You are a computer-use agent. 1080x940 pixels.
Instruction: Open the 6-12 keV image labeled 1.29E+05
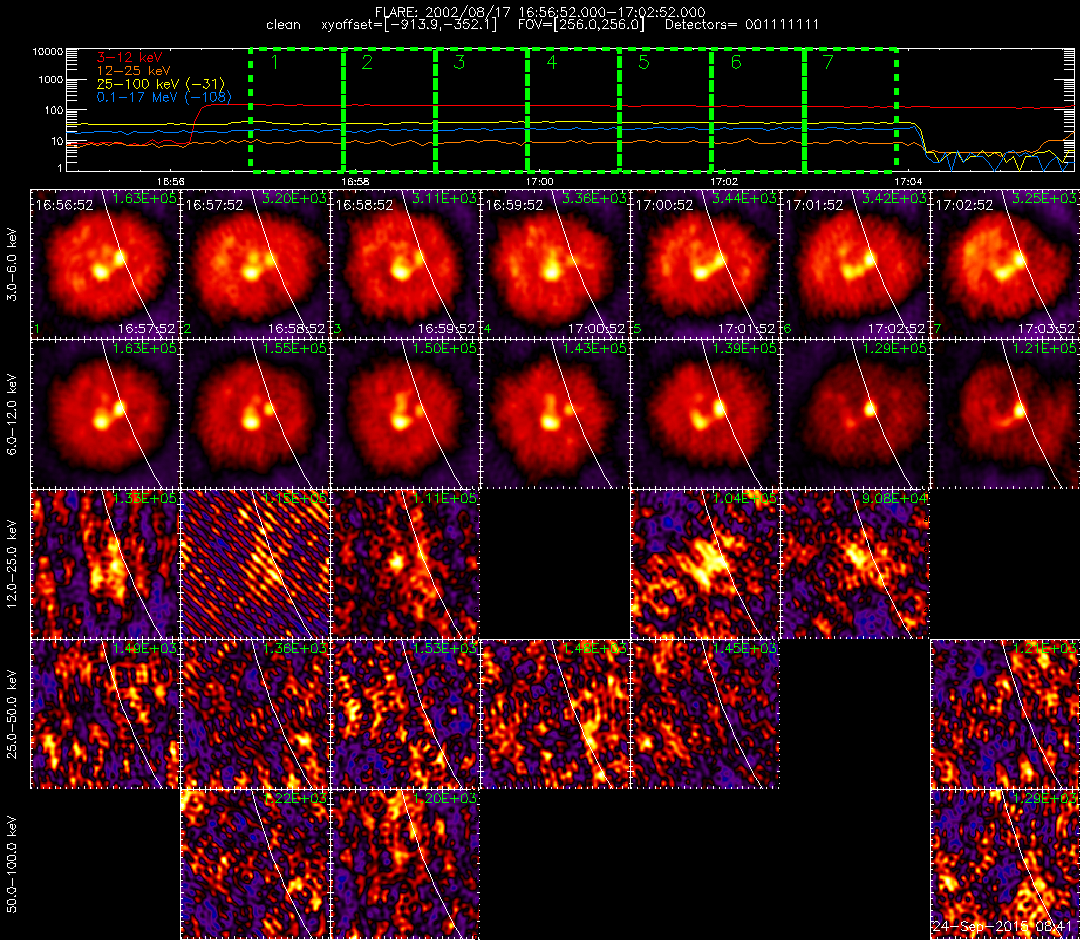(855, 415)
